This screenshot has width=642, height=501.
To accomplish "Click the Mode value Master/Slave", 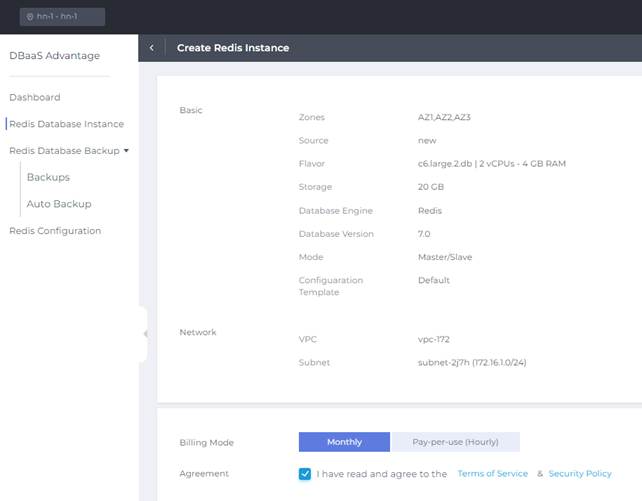I will 445,257.
